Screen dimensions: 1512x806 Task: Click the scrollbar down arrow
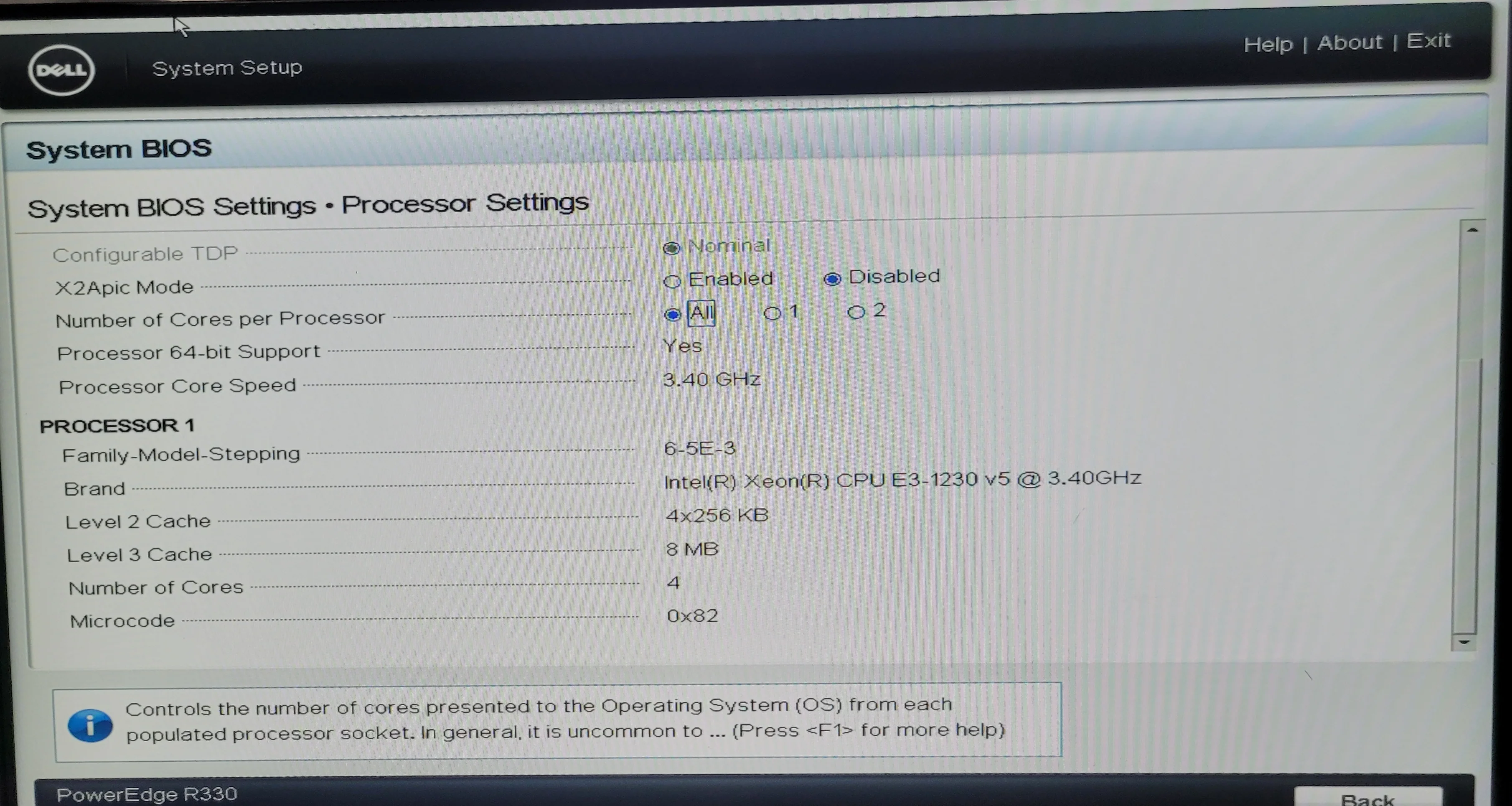(1464, 642)
